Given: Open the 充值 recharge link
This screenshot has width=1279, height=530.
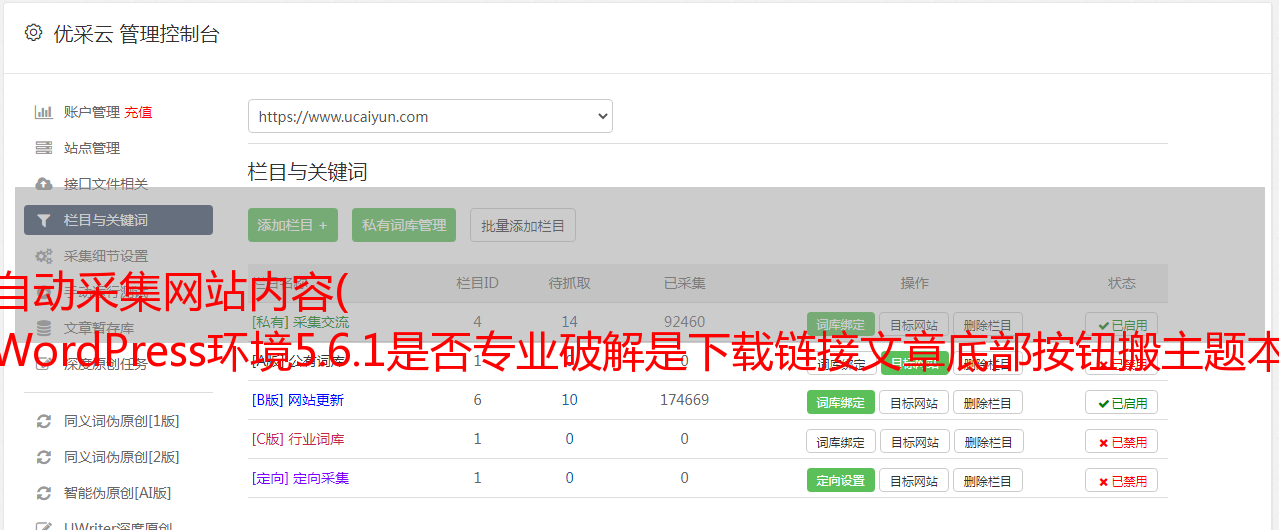Looking at the screenshot, I should 138,112.
